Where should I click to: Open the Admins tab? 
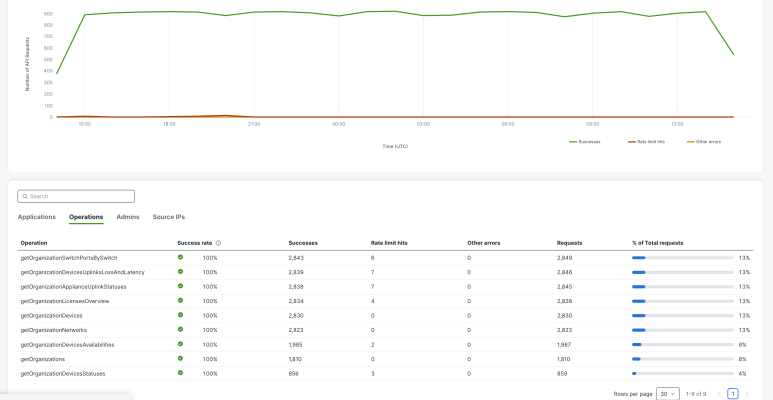click(128, 217)
